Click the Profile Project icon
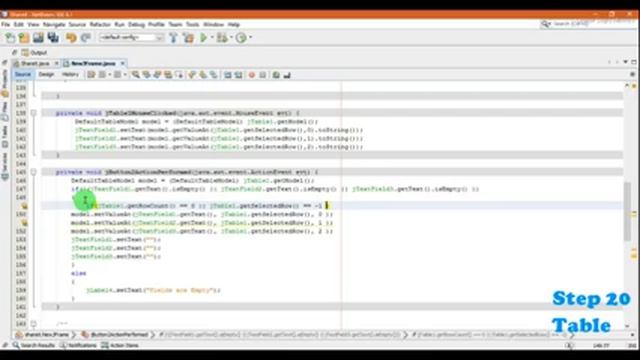Viewport: 640px width, 360px height. [241, 38]
